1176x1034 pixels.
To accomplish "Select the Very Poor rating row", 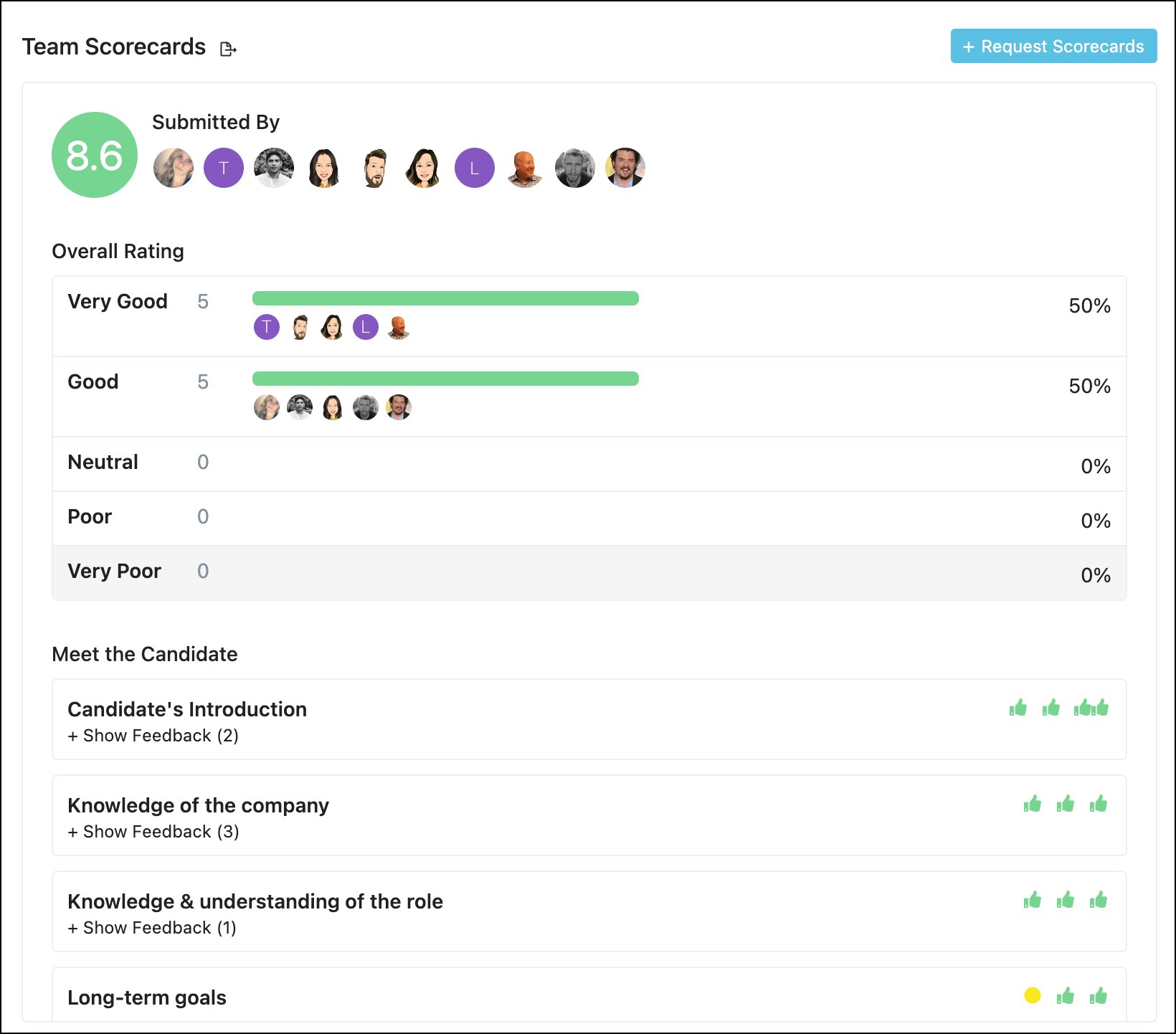I will point(588,572).
